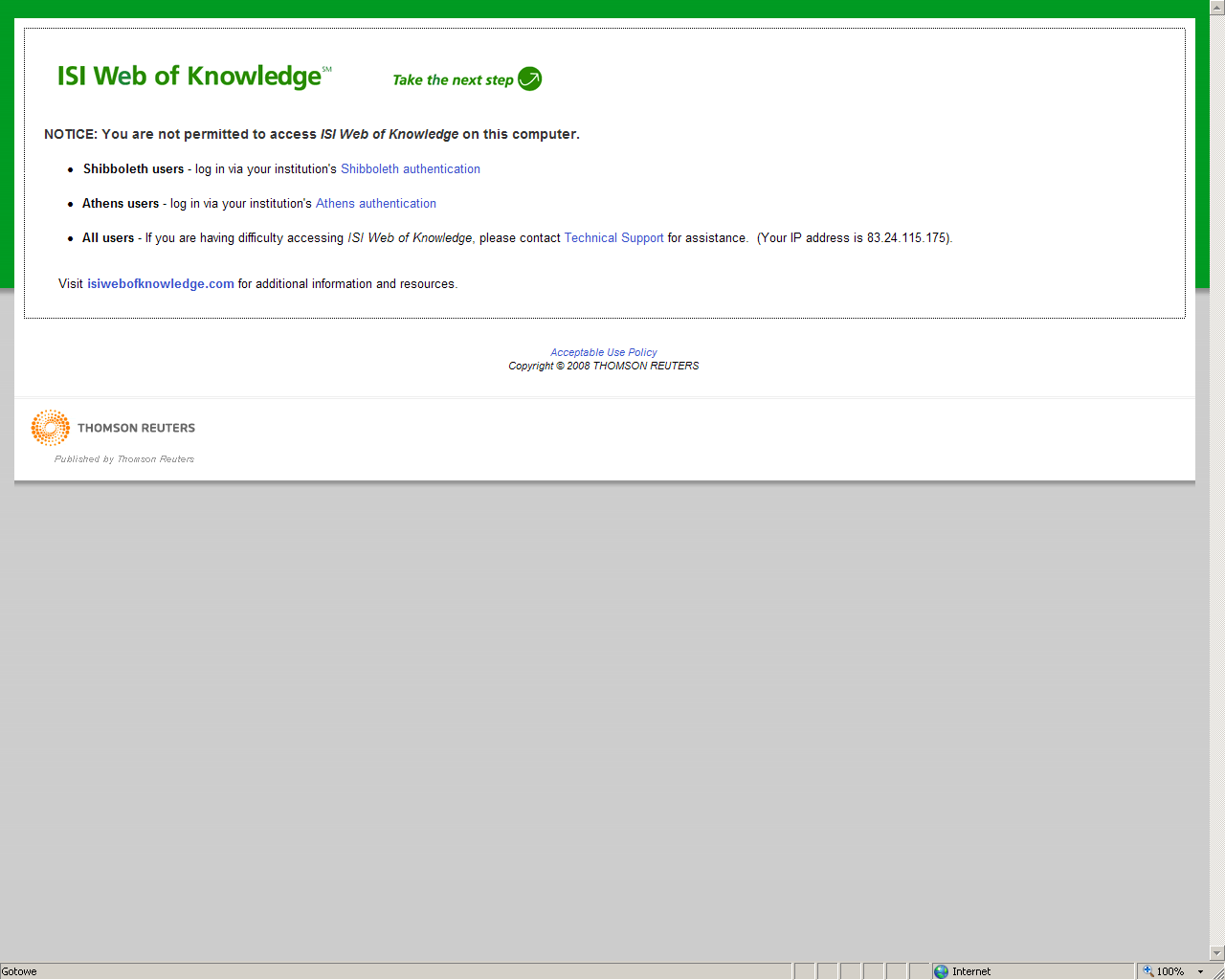Click the Internet zone status text

971,971
